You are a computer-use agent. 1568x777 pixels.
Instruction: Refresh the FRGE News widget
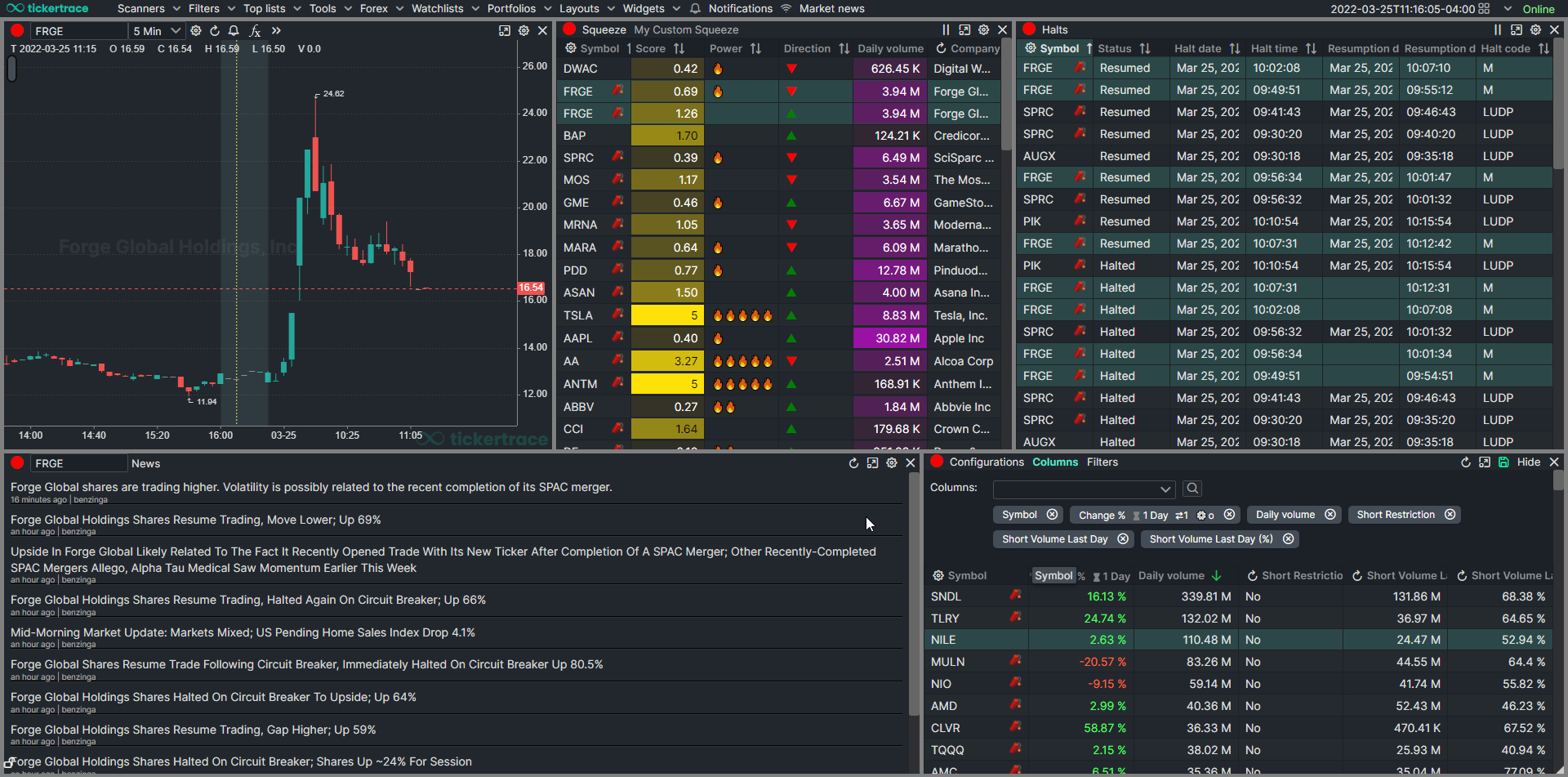(x=853, y=463)
